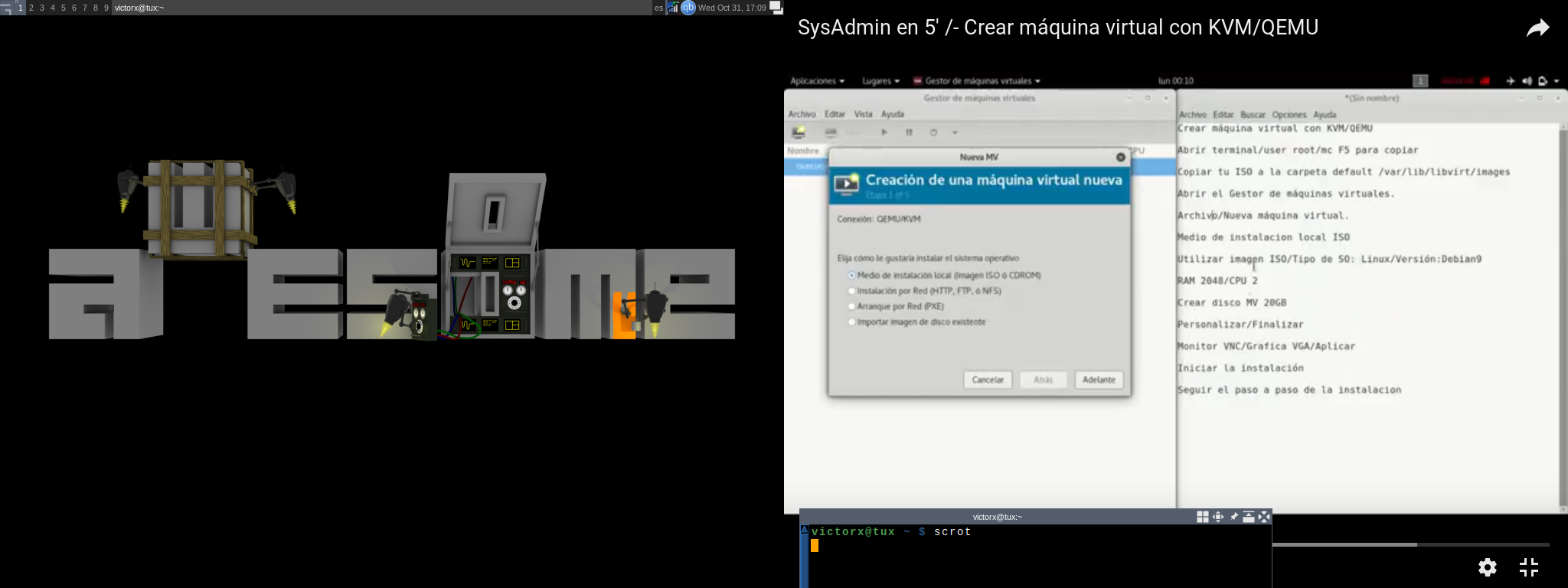
Task: Click the Atrás button
Action: pyautogui.click(x=1043, y=380)
